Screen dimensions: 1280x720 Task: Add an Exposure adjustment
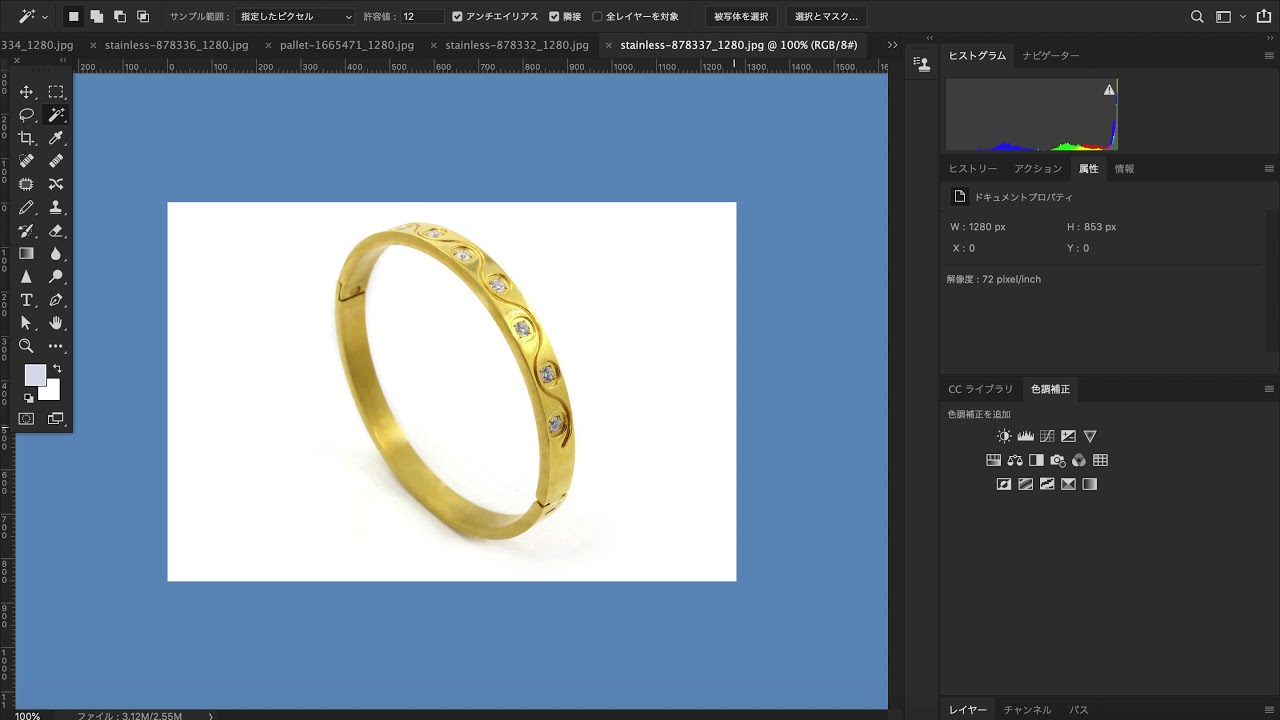coord(1068,436)
